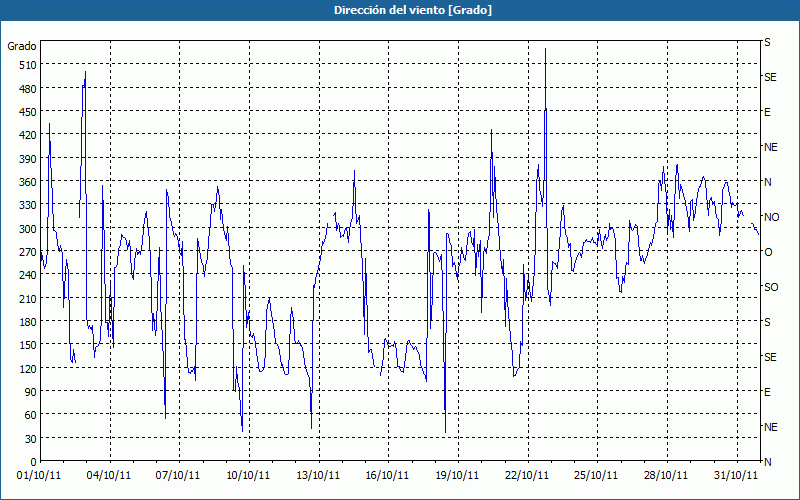The height and width of the screenshot is (500, 800).
Task: Click the date label 04/10/11
Action: tap(109, 476)
